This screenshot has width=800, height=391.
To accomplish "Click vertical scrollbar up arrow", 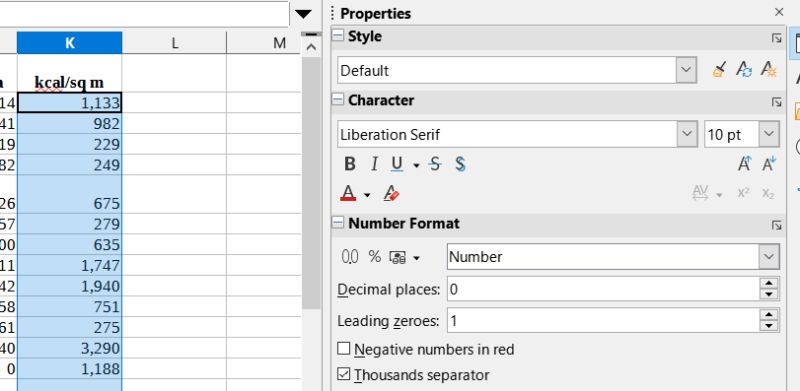I will pos(311,47).
